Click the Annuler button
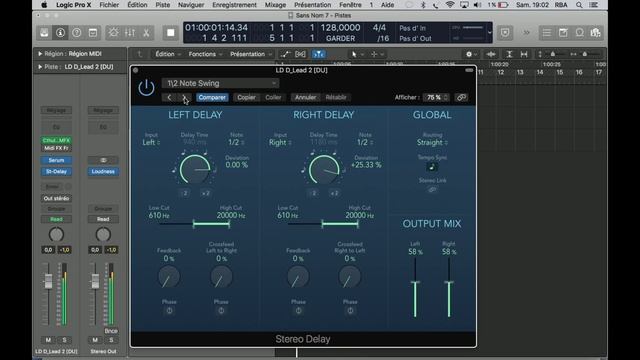 point(305,98)
